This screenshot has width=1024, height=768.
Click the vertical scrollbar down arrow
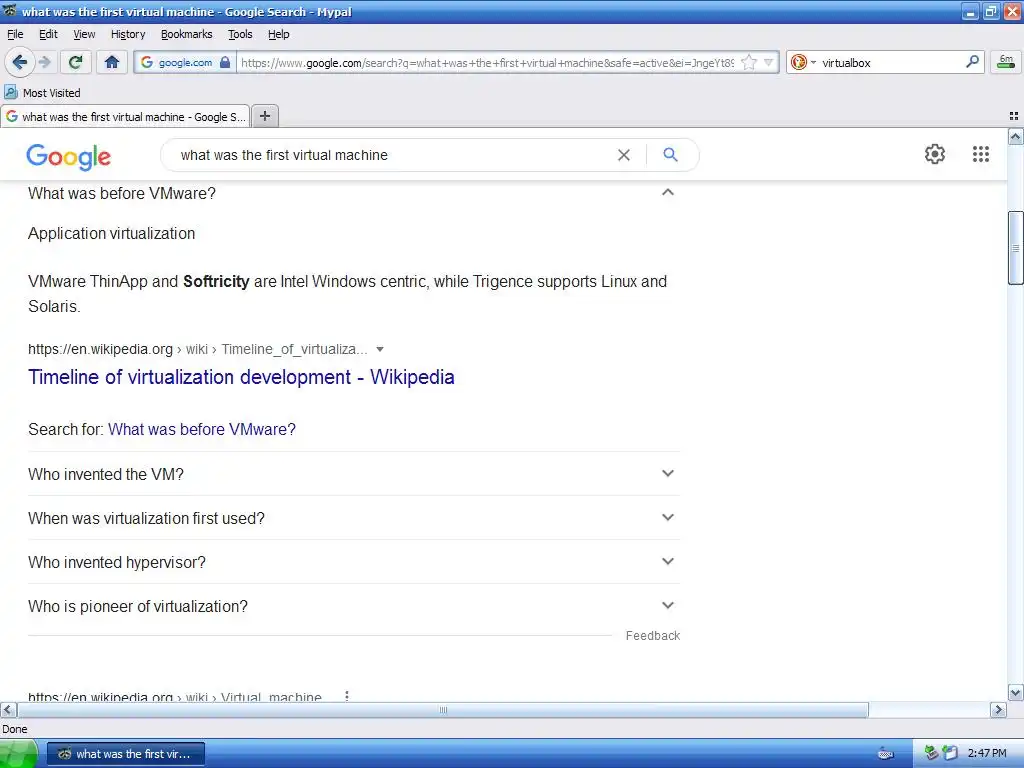[x=1015, y=692]
